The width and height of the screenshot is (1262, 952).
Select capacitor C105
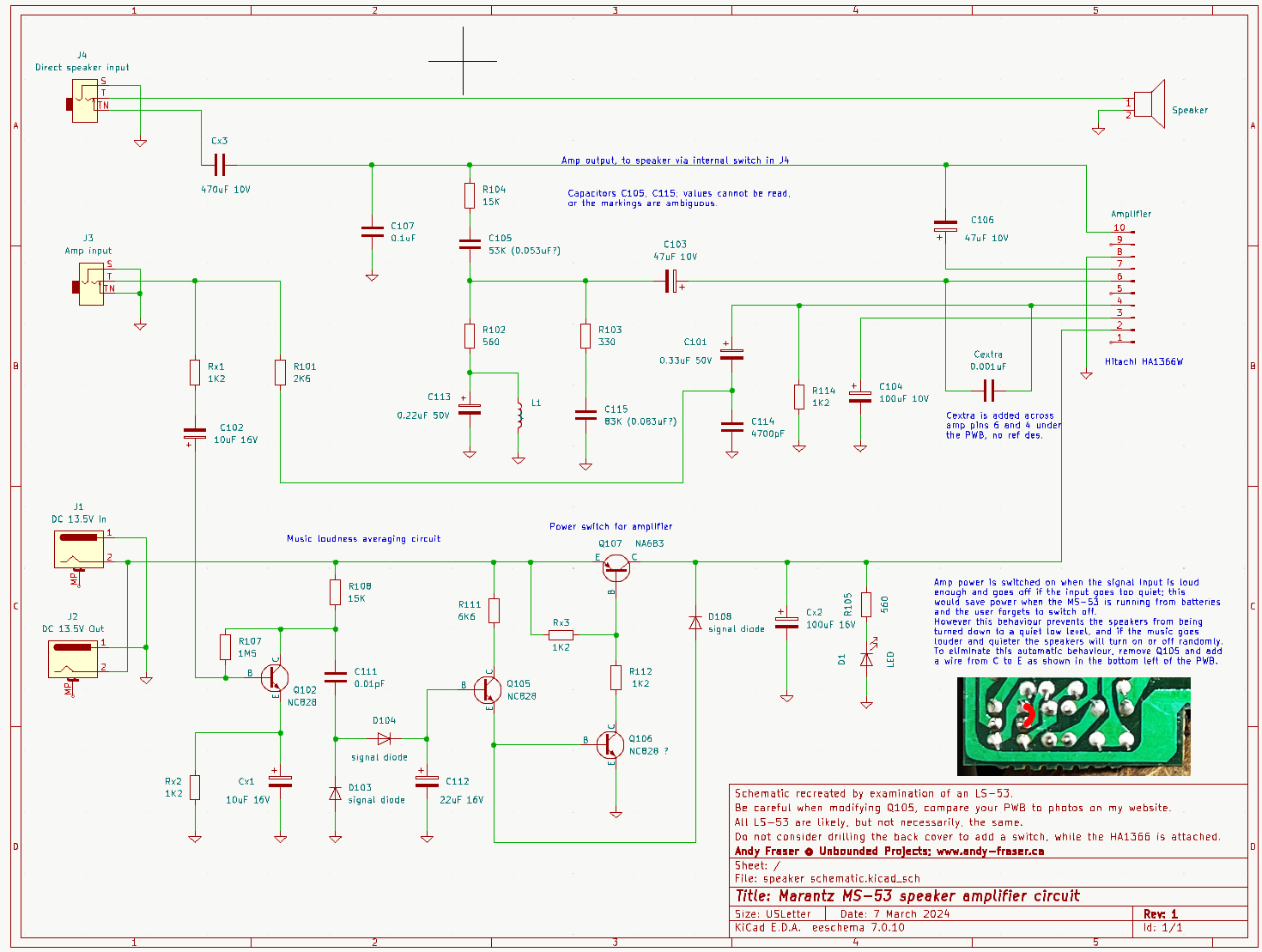pos(470,244)
